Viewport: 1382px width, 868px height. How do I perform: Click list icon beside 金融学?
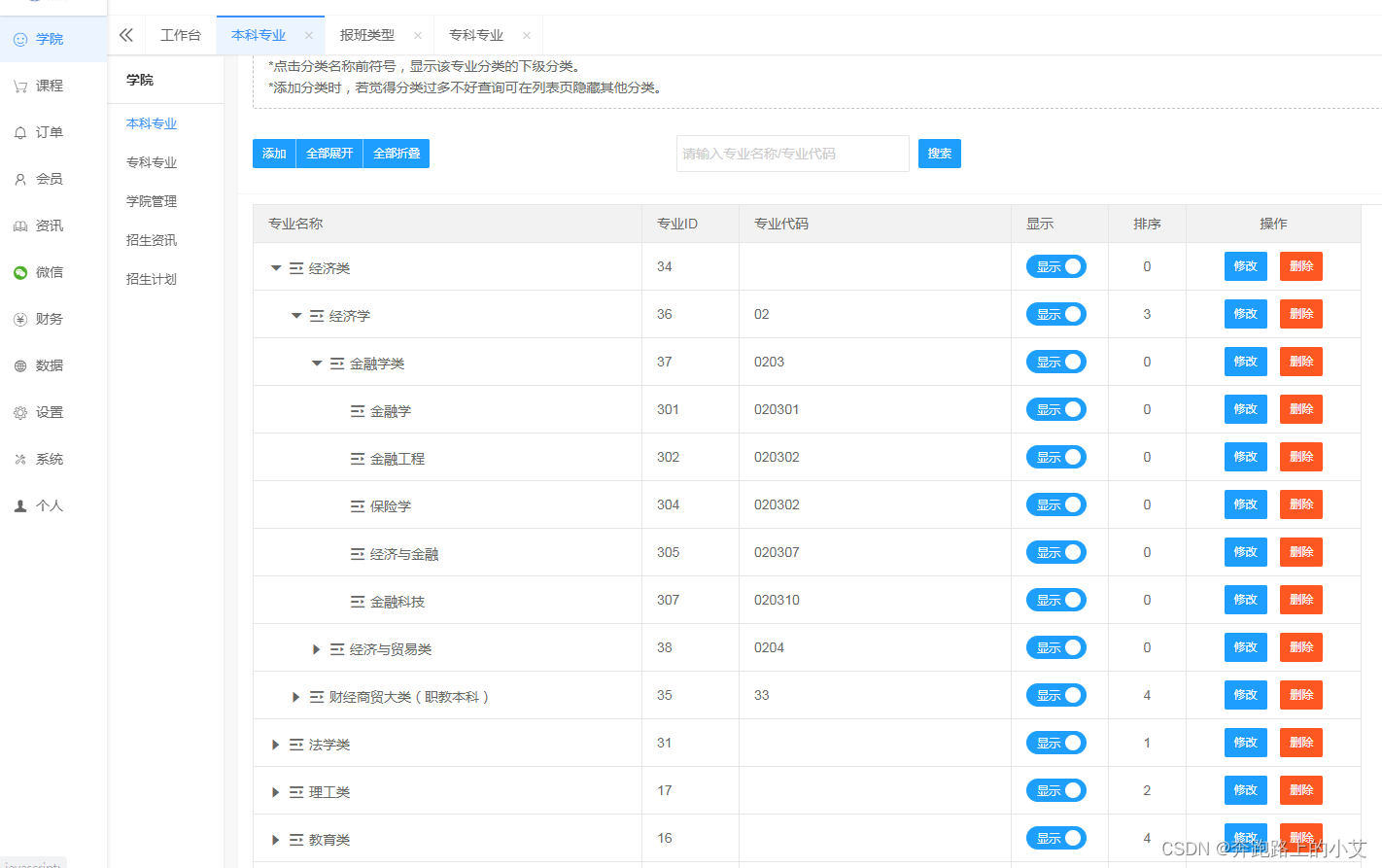pyautogui.click(x=358, y=411)
